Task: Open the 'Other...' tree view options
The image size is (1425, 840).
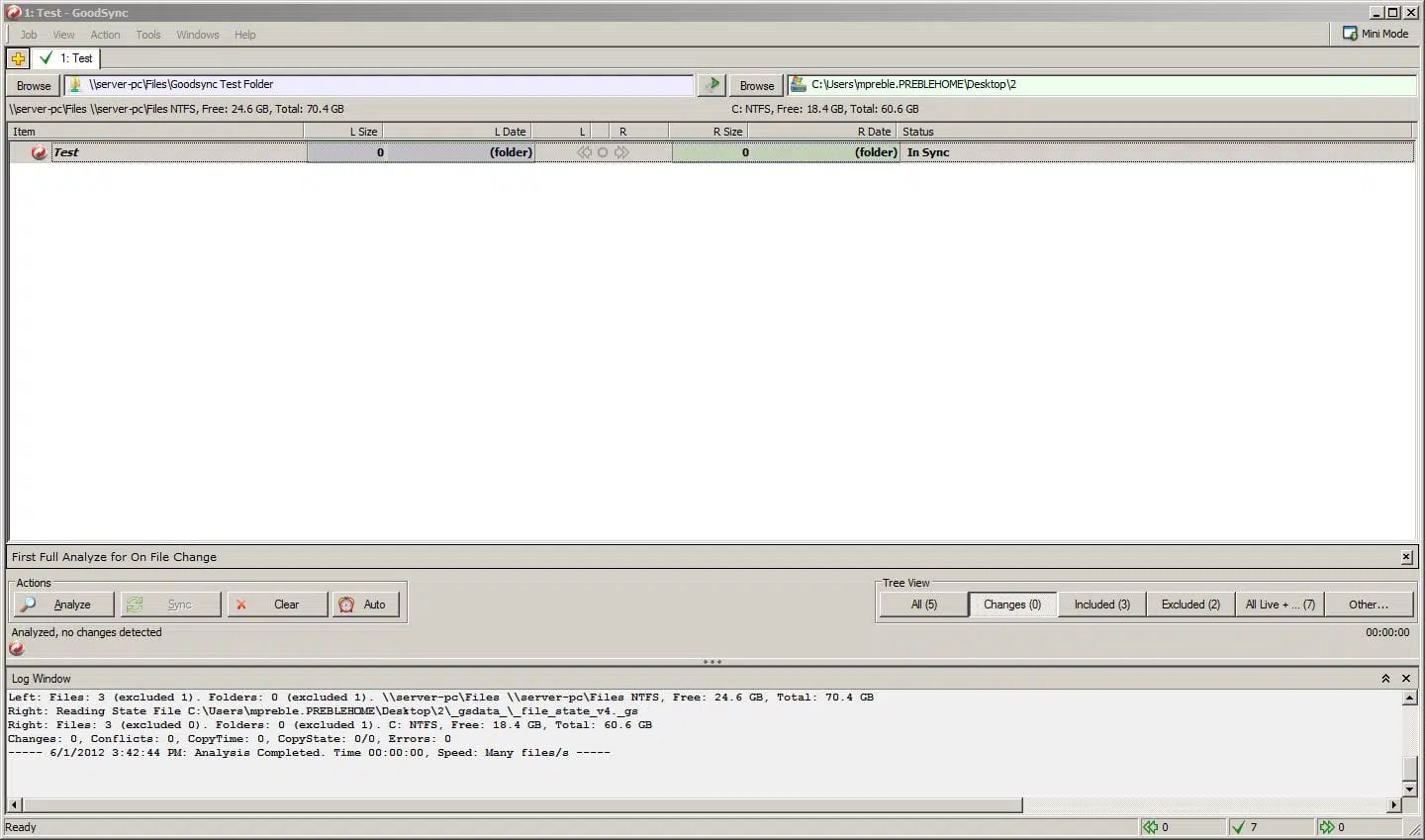Action: pos(1369,605)
